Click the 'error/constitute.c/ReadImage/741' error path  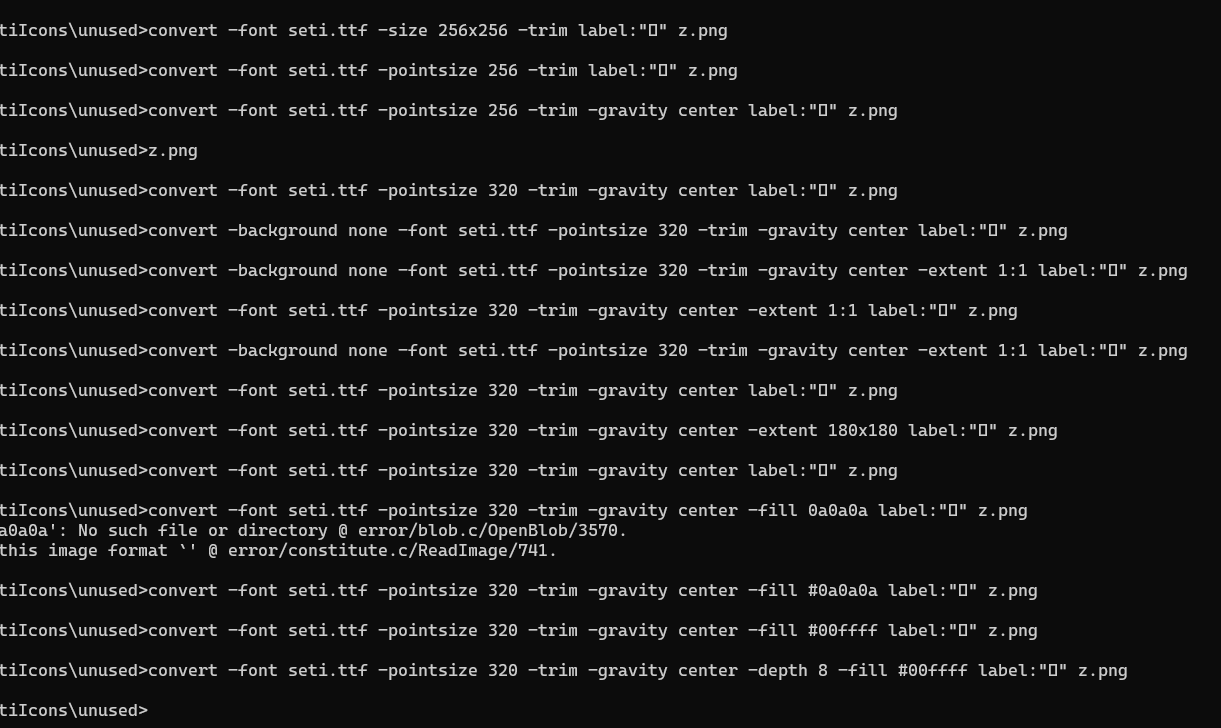tap(392, 550)
